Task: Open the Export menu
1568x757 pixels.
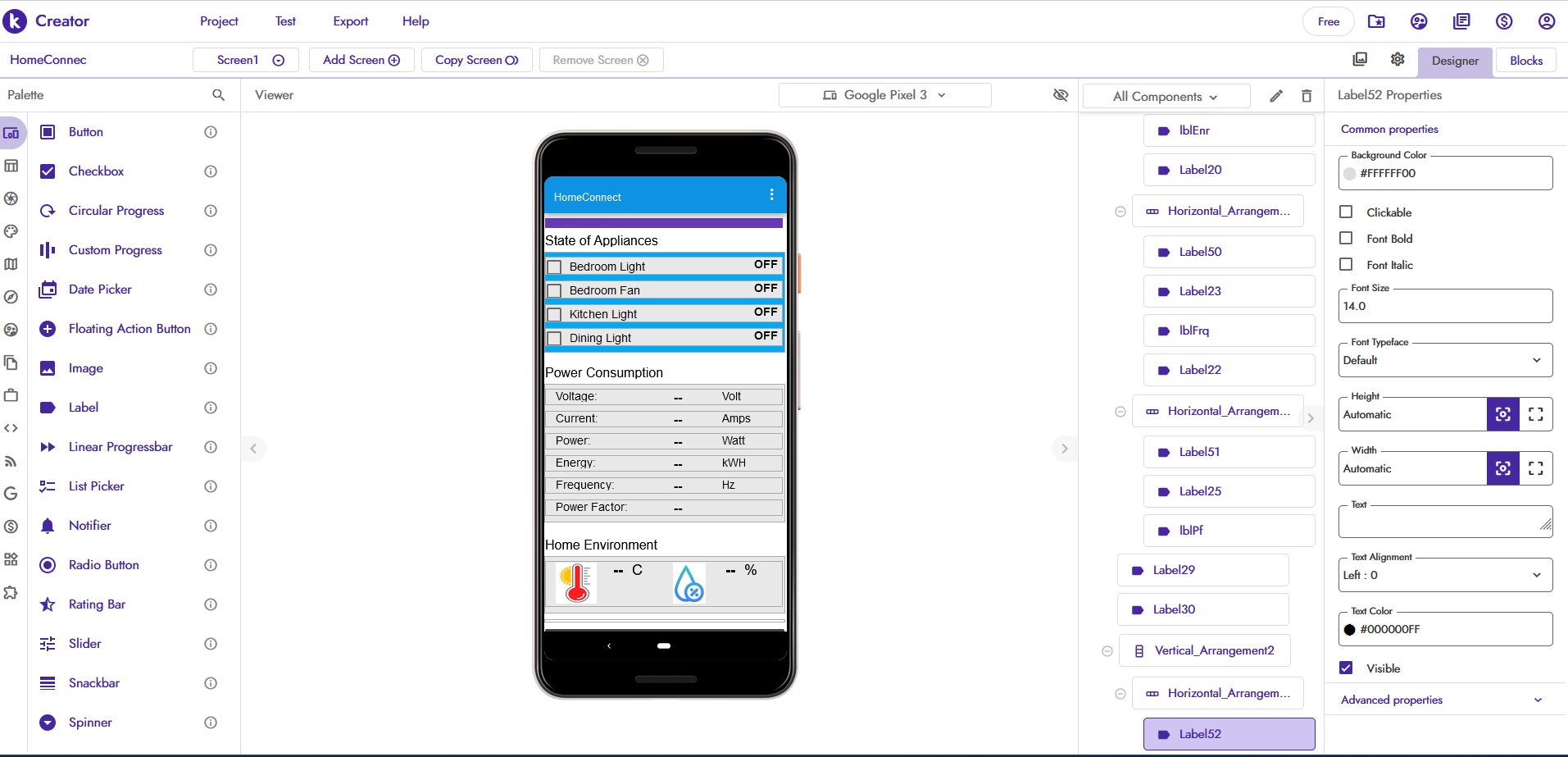Action: pos(351,21)
